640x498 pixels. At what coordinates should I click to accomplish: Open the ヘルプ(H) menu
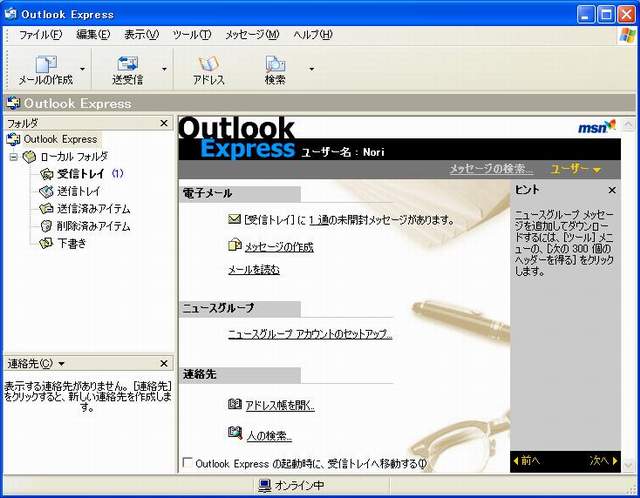[313, 35]
